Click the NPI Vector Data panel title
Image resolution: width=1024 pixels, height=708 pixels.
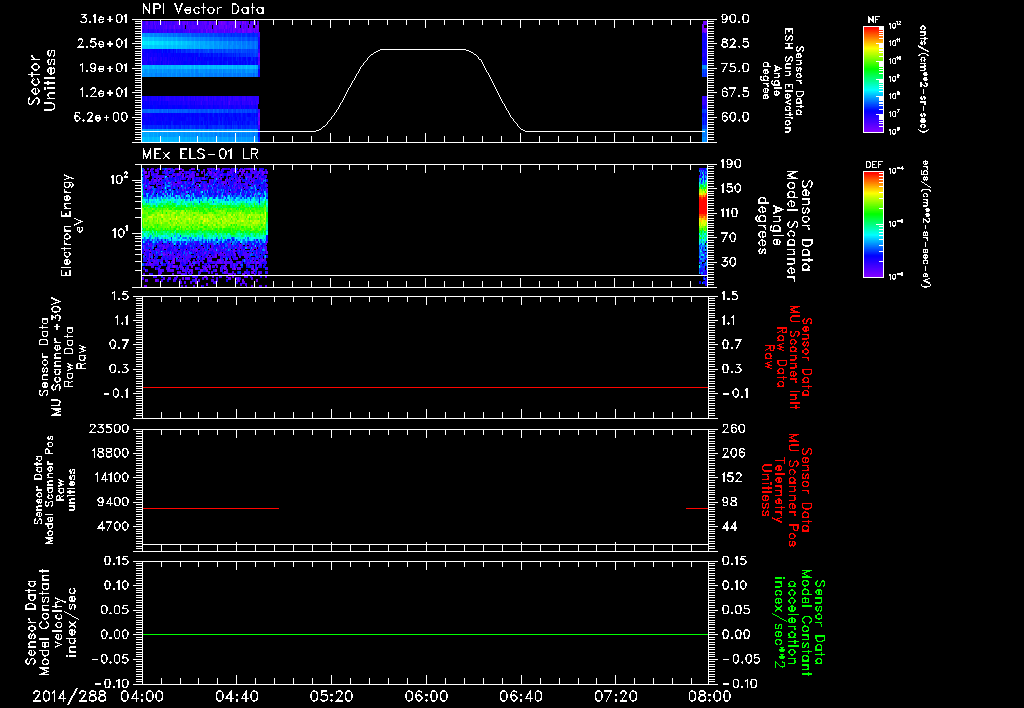[202, 9]
